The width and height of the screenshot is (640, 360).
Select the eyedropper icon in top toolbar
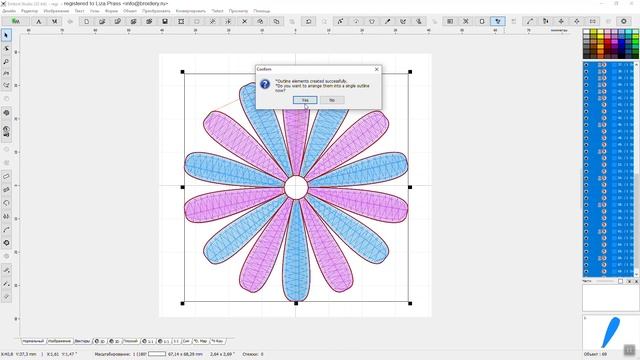point(387,21)
